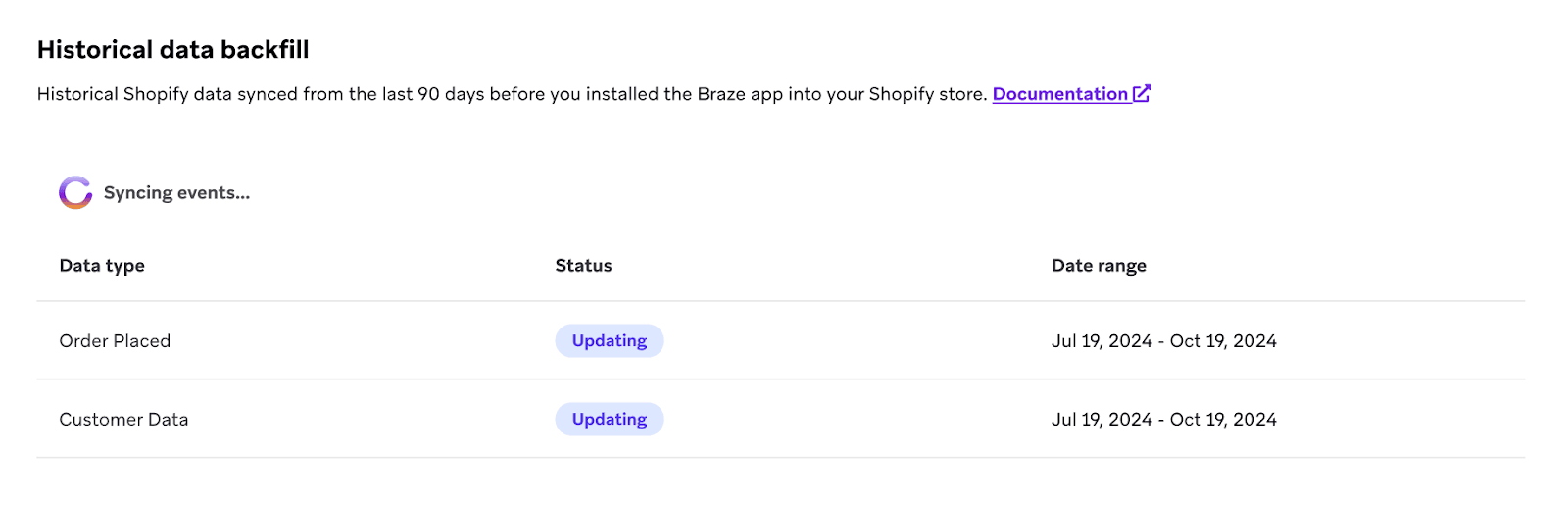Click Jul 19, 2024 in Order Placed row
Image resolution: width=1568 pixels, height=505 pixels.
point(1102,341)
